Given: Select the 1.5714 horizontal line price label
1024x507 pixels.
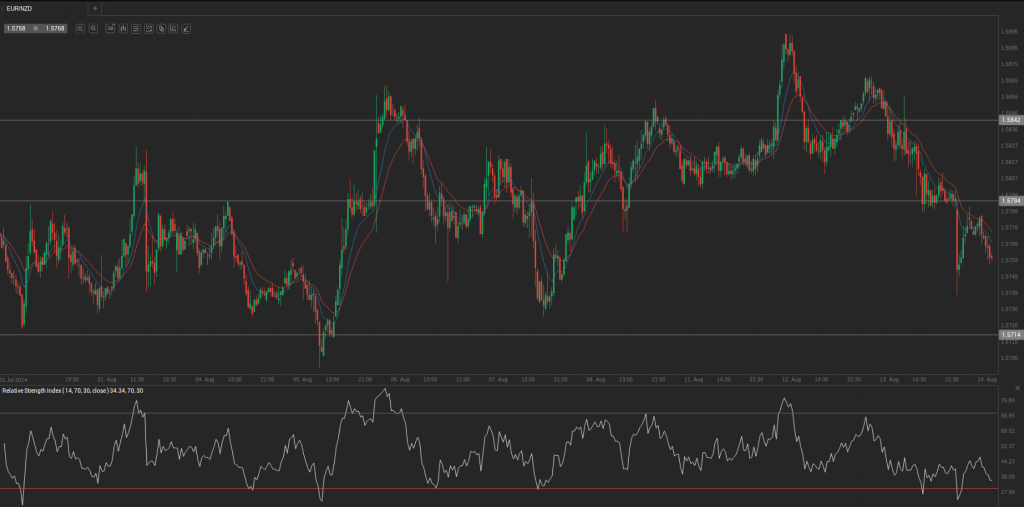Looking at the screenshot, I should point(1010,335).
